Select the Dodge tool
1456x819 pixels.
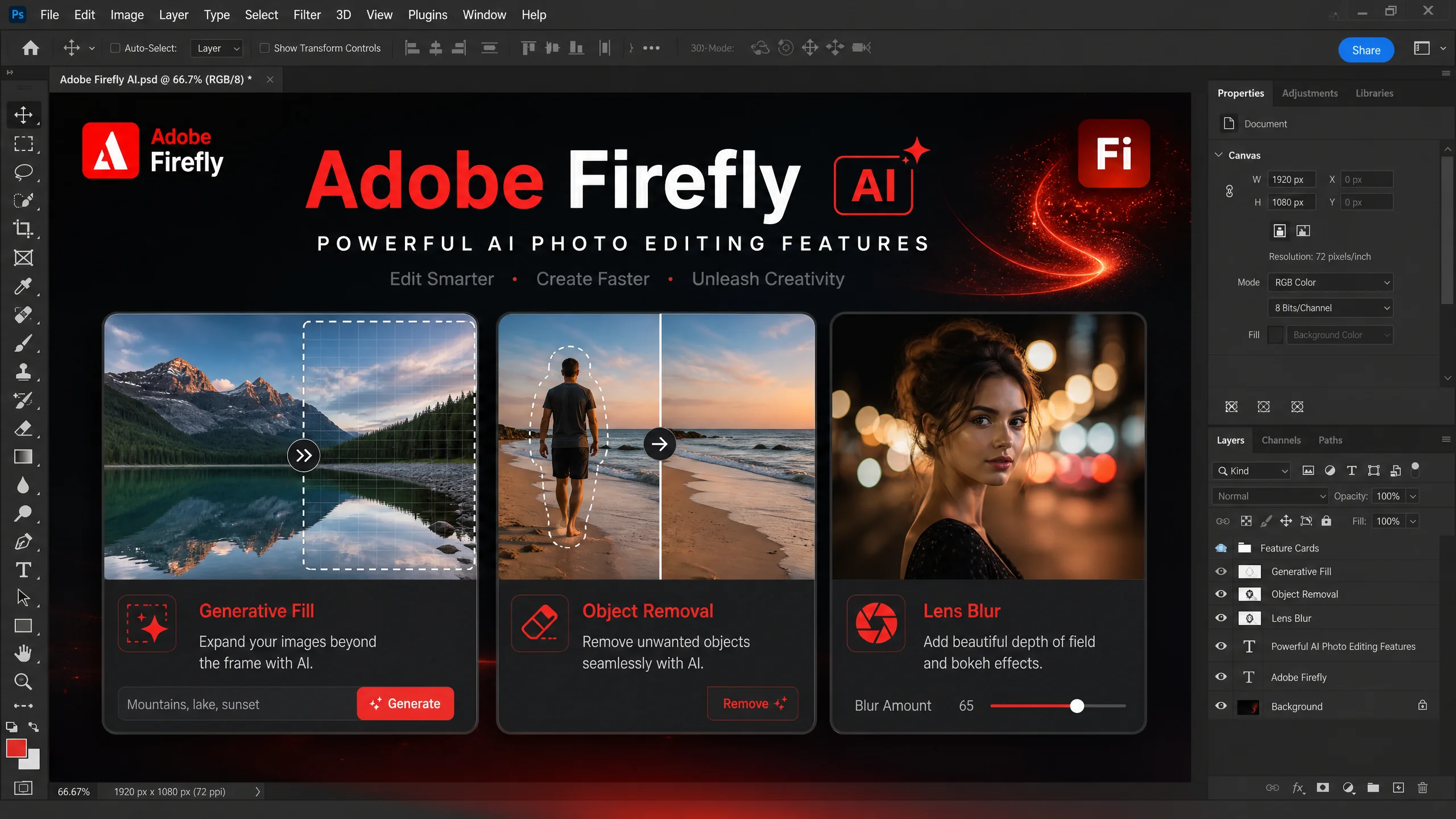click(23, 514)
